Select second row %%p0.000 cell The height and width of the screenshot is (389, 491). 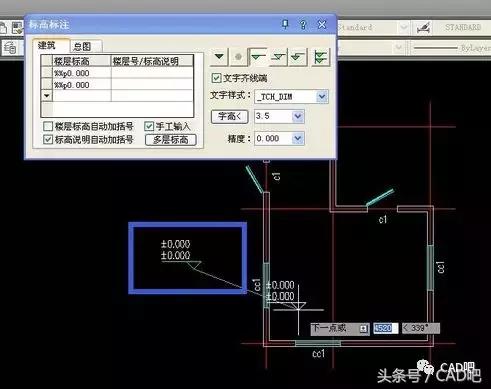click(x=82, y=85)
